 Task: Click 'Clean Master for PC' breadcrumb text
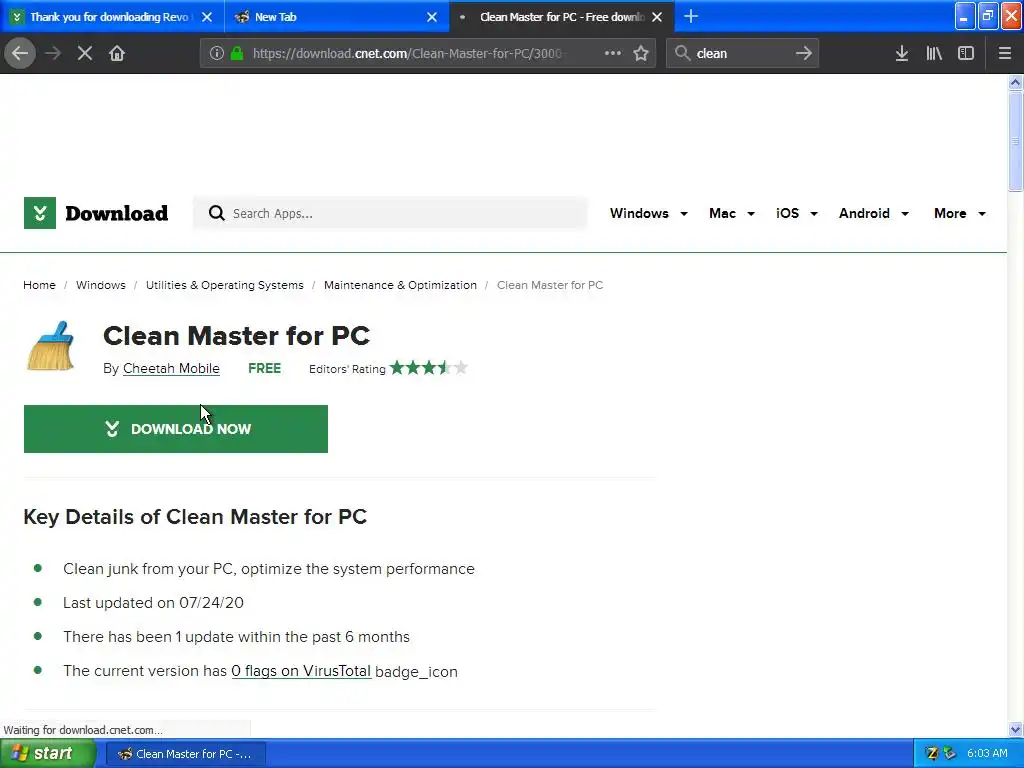click(550, 285)
